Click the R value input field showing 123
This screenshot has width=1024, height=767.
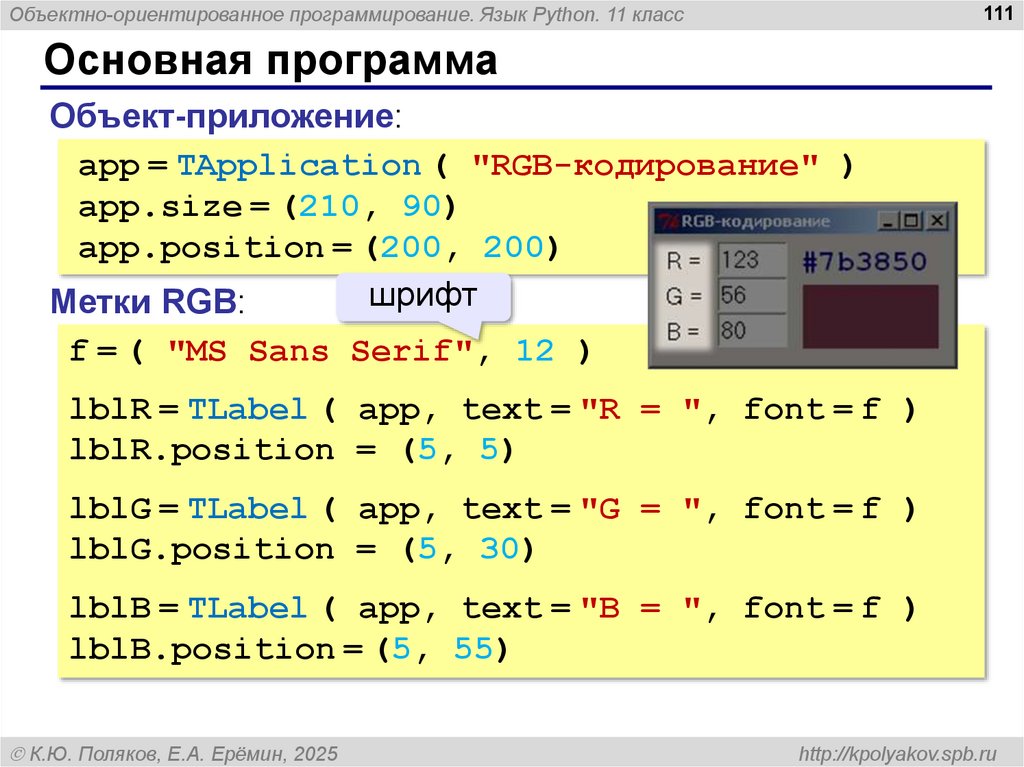(752, 260)
